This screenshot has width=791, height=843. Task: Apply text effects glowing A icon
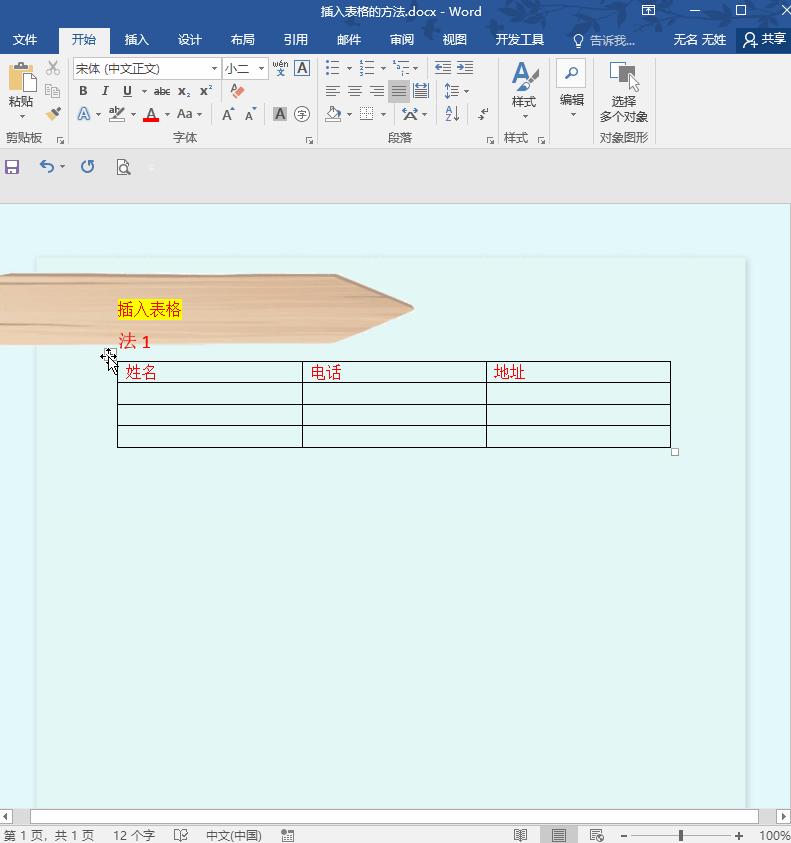tap(84, 114)
